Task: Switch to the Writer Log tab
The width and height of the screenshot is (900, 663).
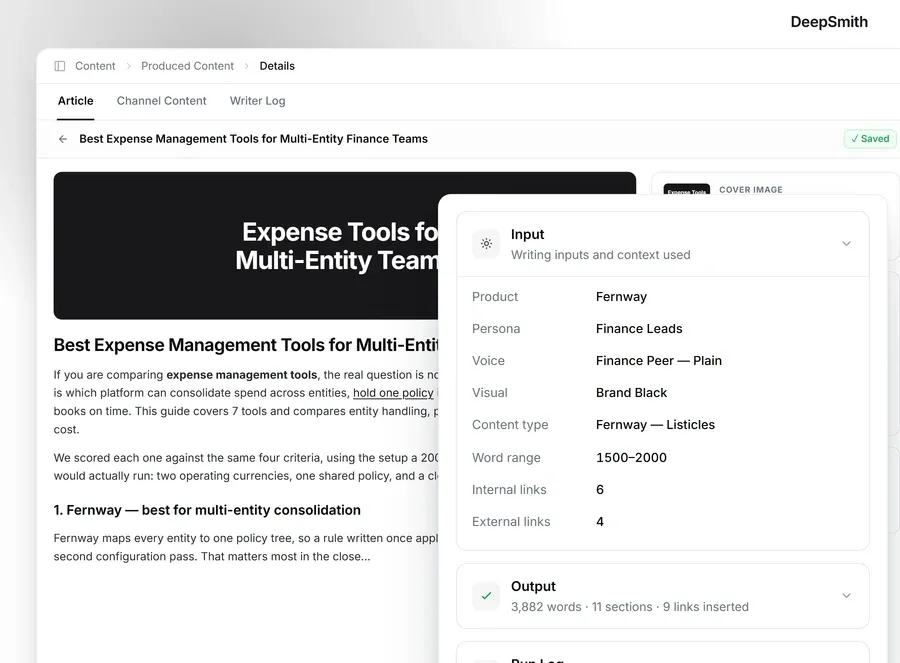Action: click(x=257, y=101)
